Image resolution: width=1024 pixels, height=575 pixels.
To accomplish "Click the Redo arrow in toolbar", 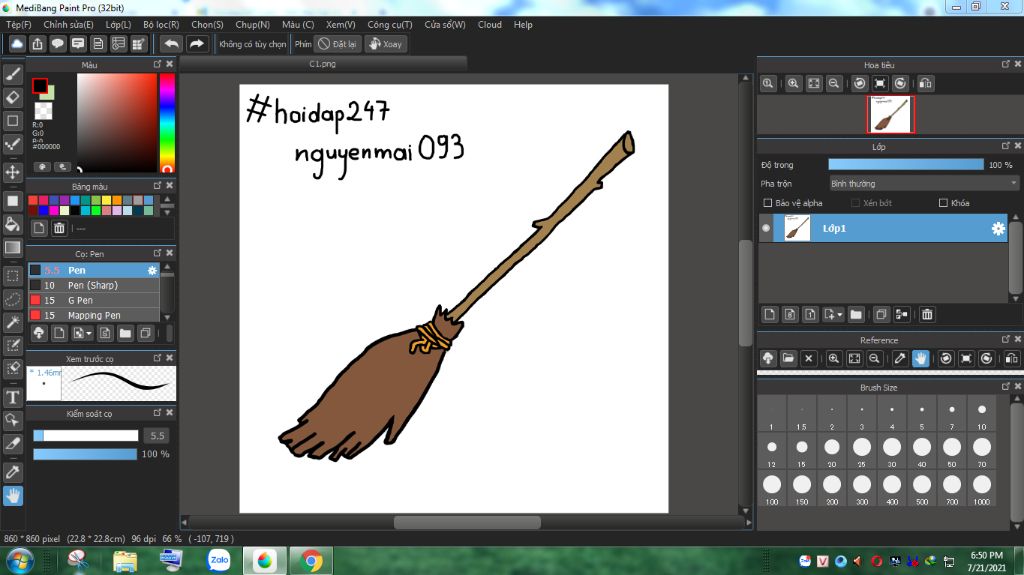I will pyautogui.click(x=197, y=44).
